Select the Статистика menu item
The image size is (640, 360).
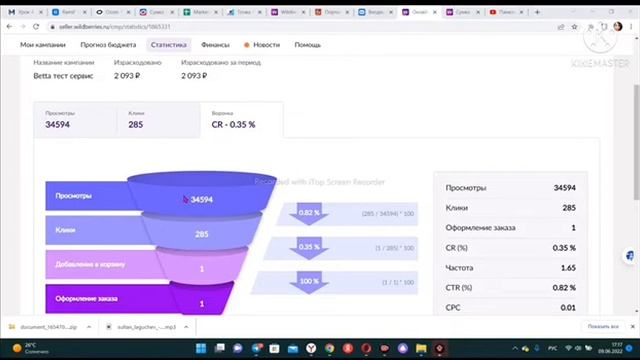(x=169, y=45)
